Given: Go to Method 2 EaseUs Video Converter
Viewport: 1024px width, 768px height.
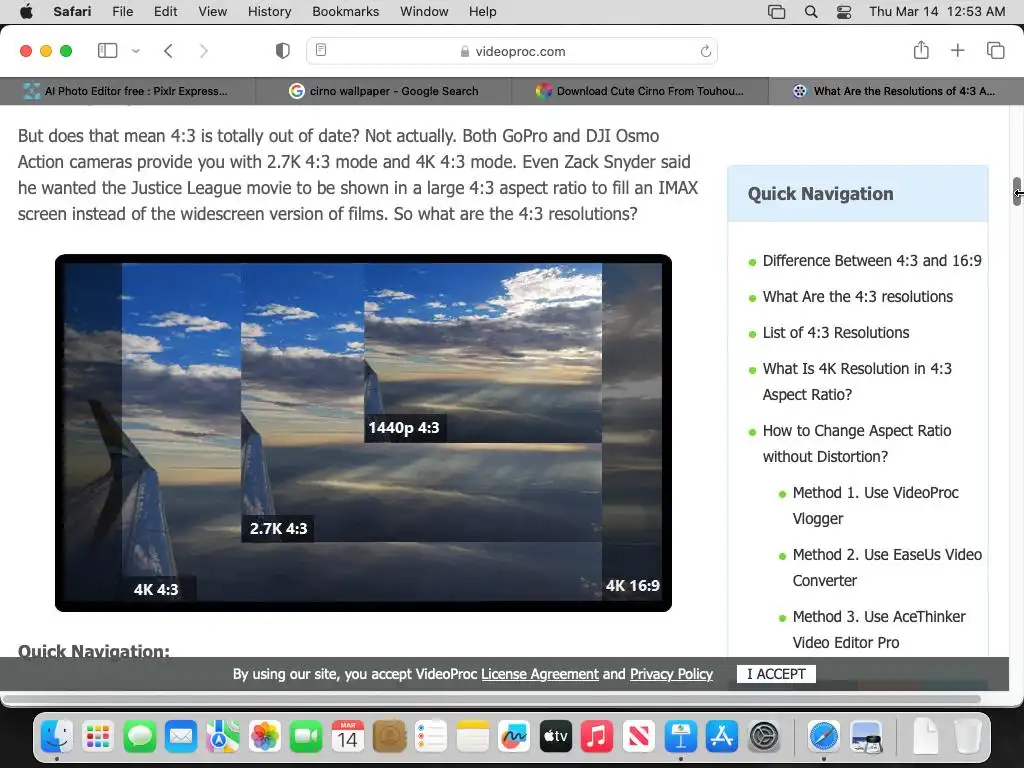Looking at the screenshot, I should pyautogui.click(x=887, y=568).
